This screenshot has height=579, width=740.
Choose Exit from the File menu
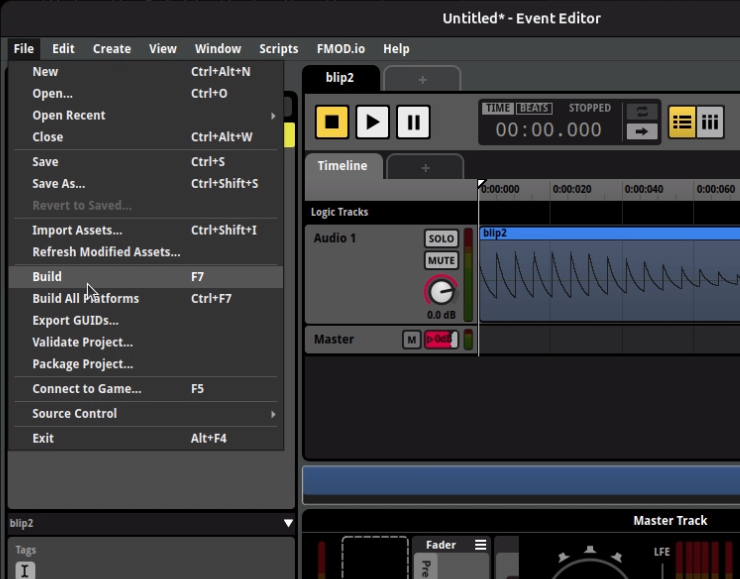click(x=146, y=438)
